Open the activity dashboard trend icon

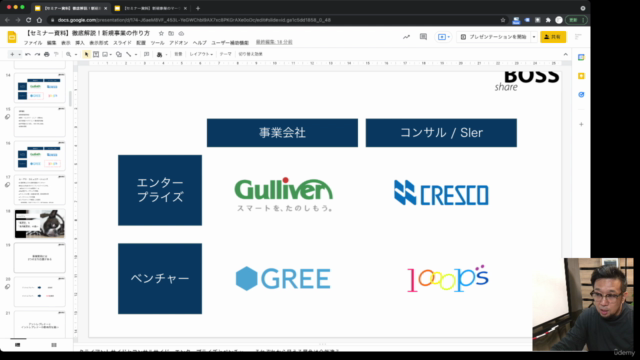(x=406, y=37)
